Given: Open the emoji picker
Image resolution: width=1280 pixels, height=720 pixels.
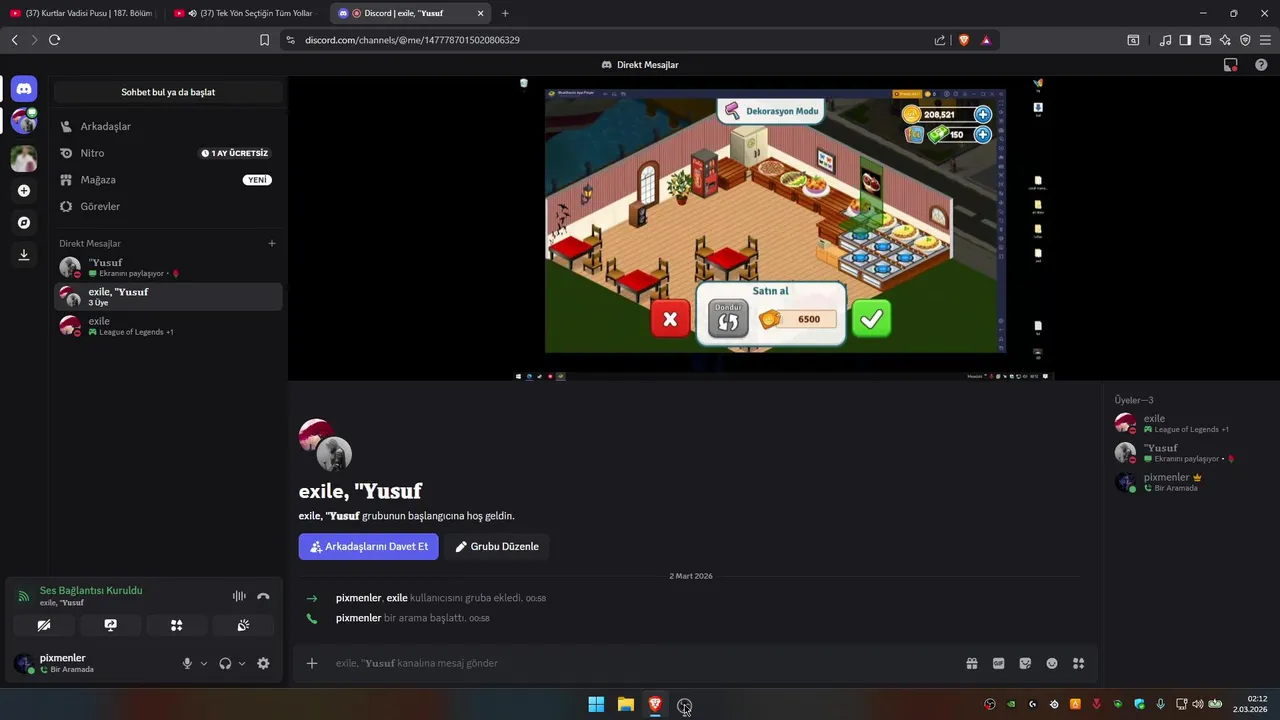Looking at the screenshot, I should click(1052, 663).
